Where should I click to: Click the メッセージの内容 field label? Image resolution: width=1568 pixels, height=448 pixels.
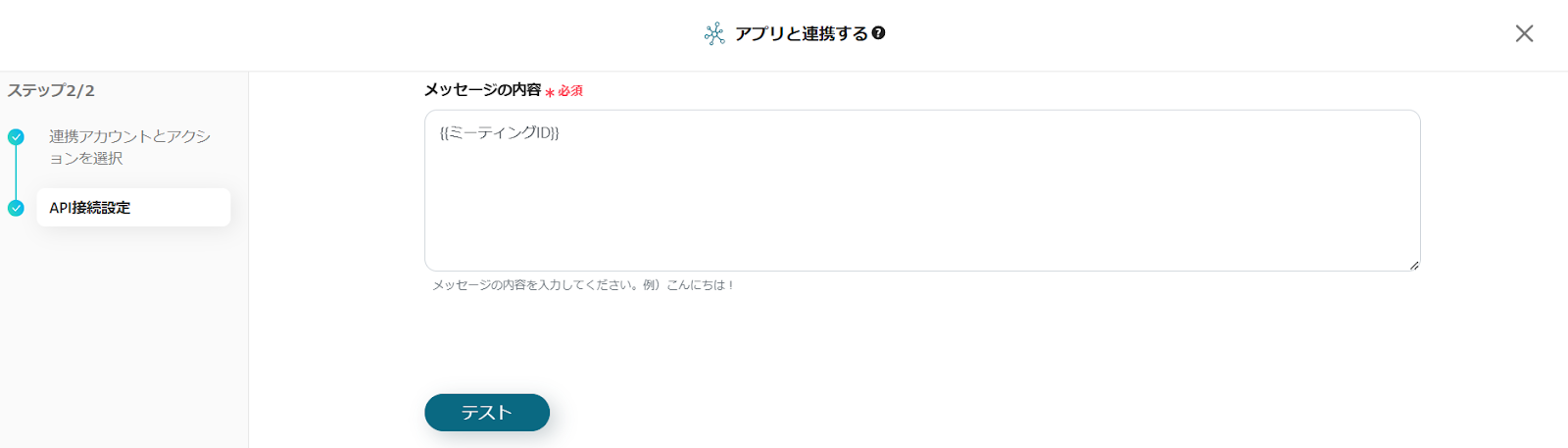482,90
